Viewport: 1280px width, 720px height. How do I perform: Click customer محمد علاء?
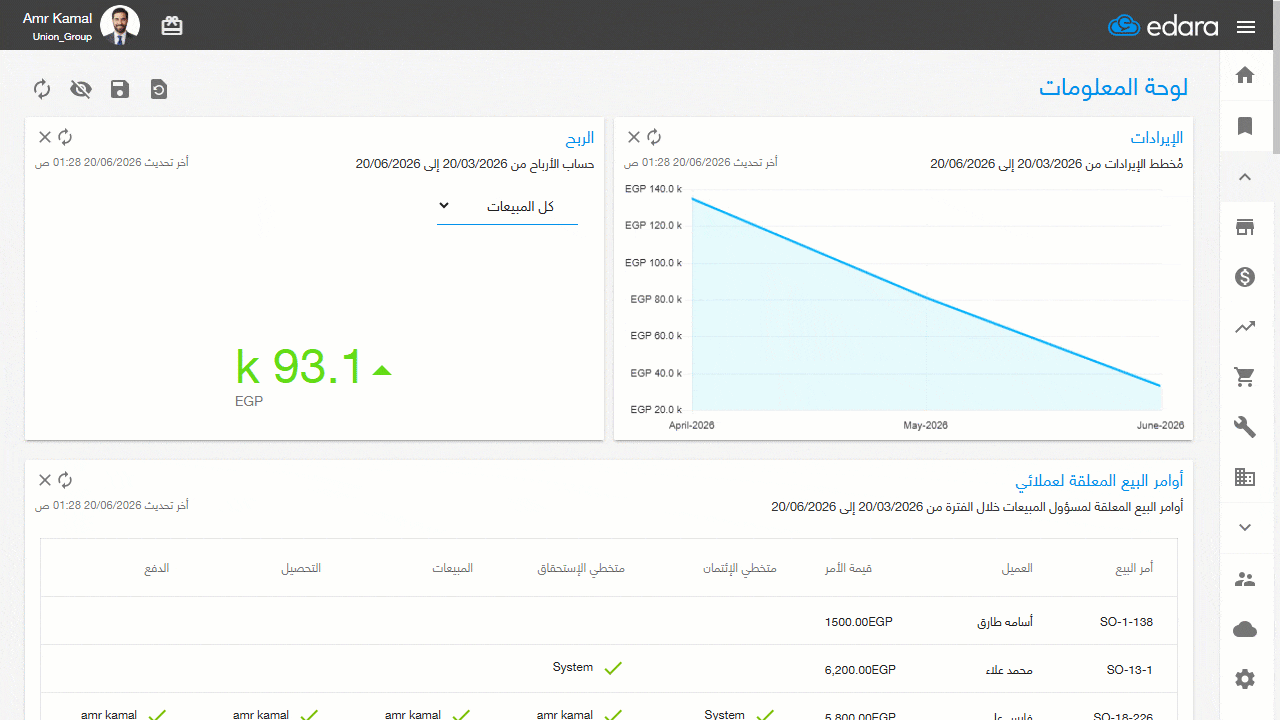tap(1008, 670)
